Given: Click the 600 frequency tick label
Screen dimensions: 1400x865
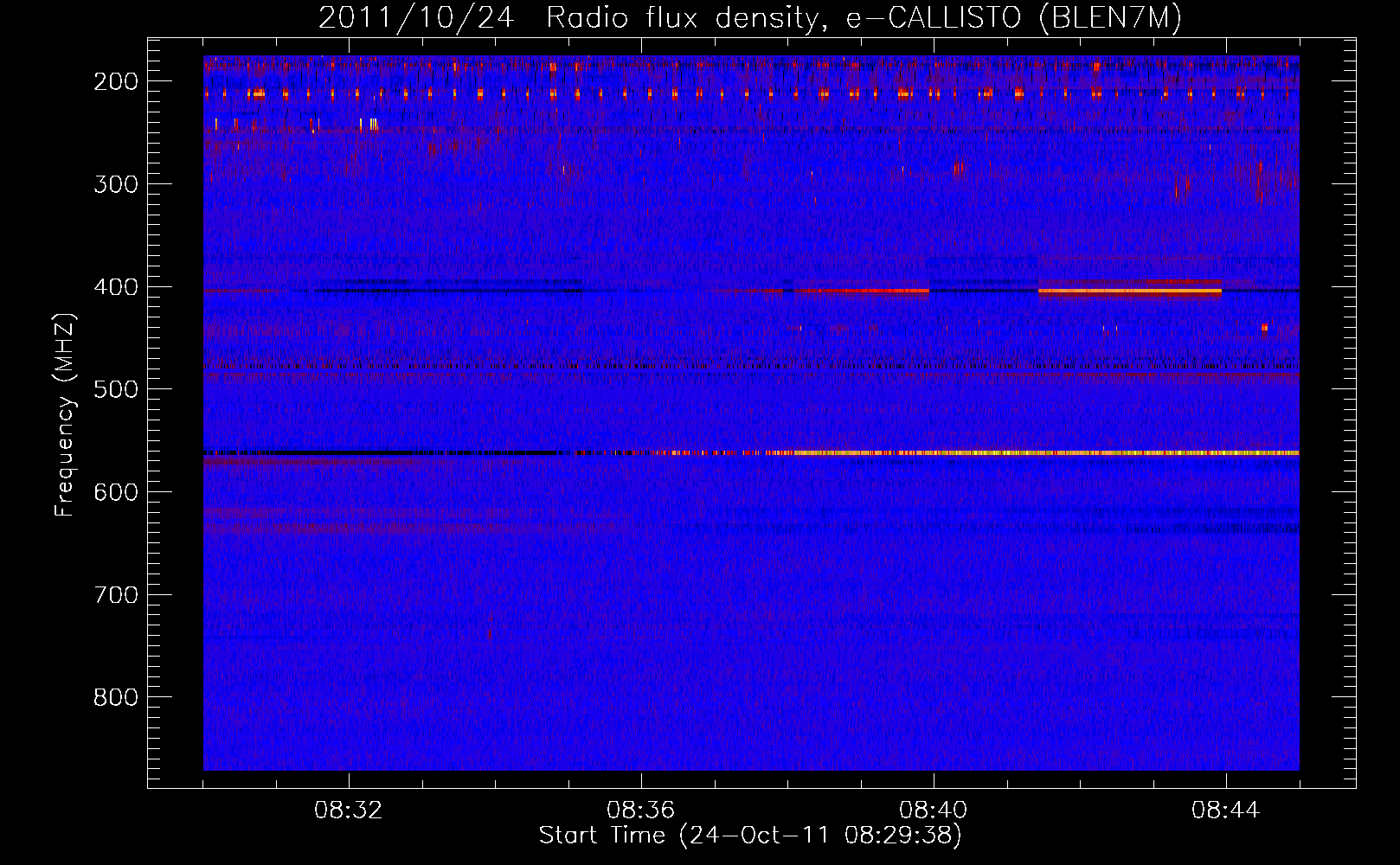Looking at the screenshot, I should [116, 492].
